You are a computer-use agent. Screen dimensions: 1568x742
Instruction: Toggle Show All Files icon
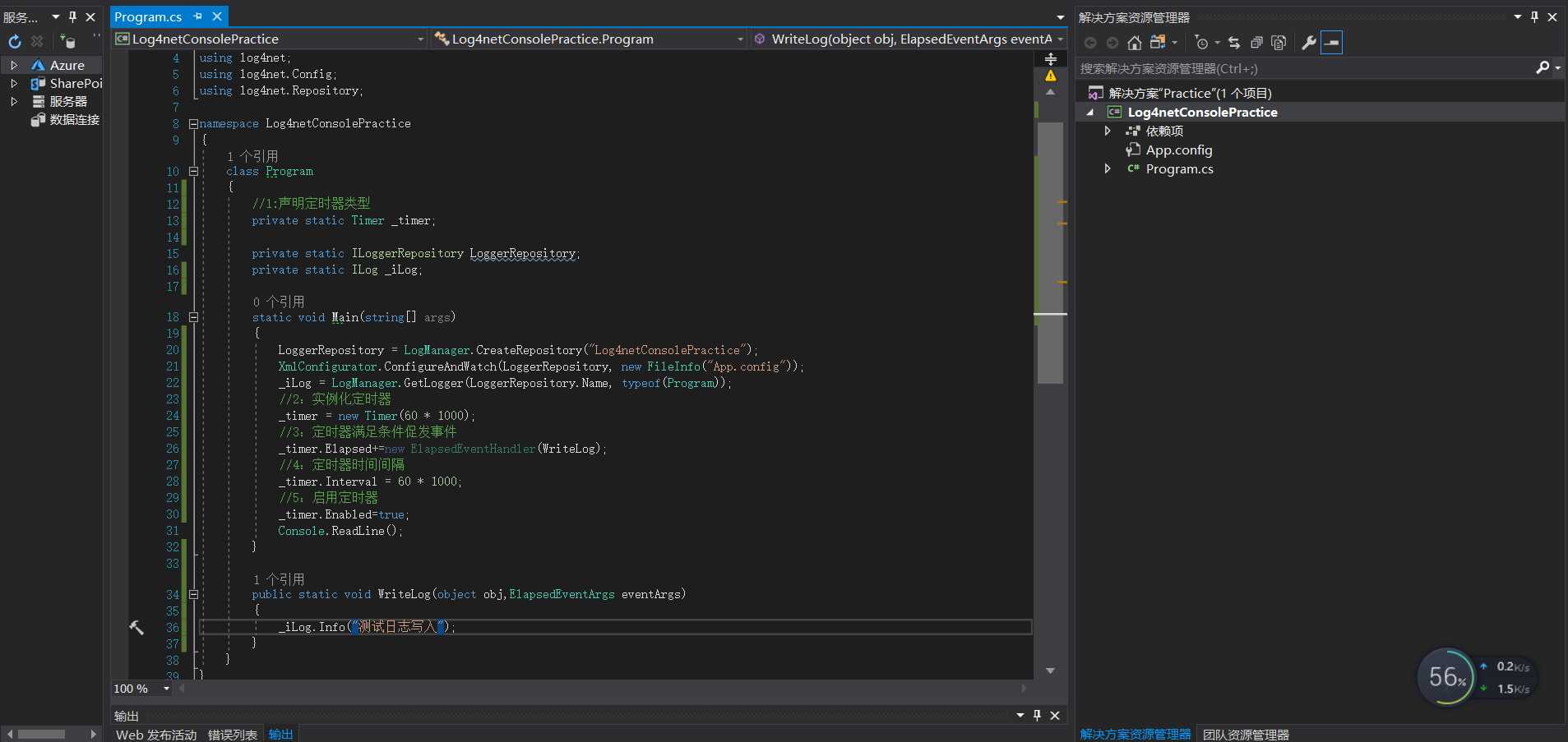click(x=1279, y=43)
